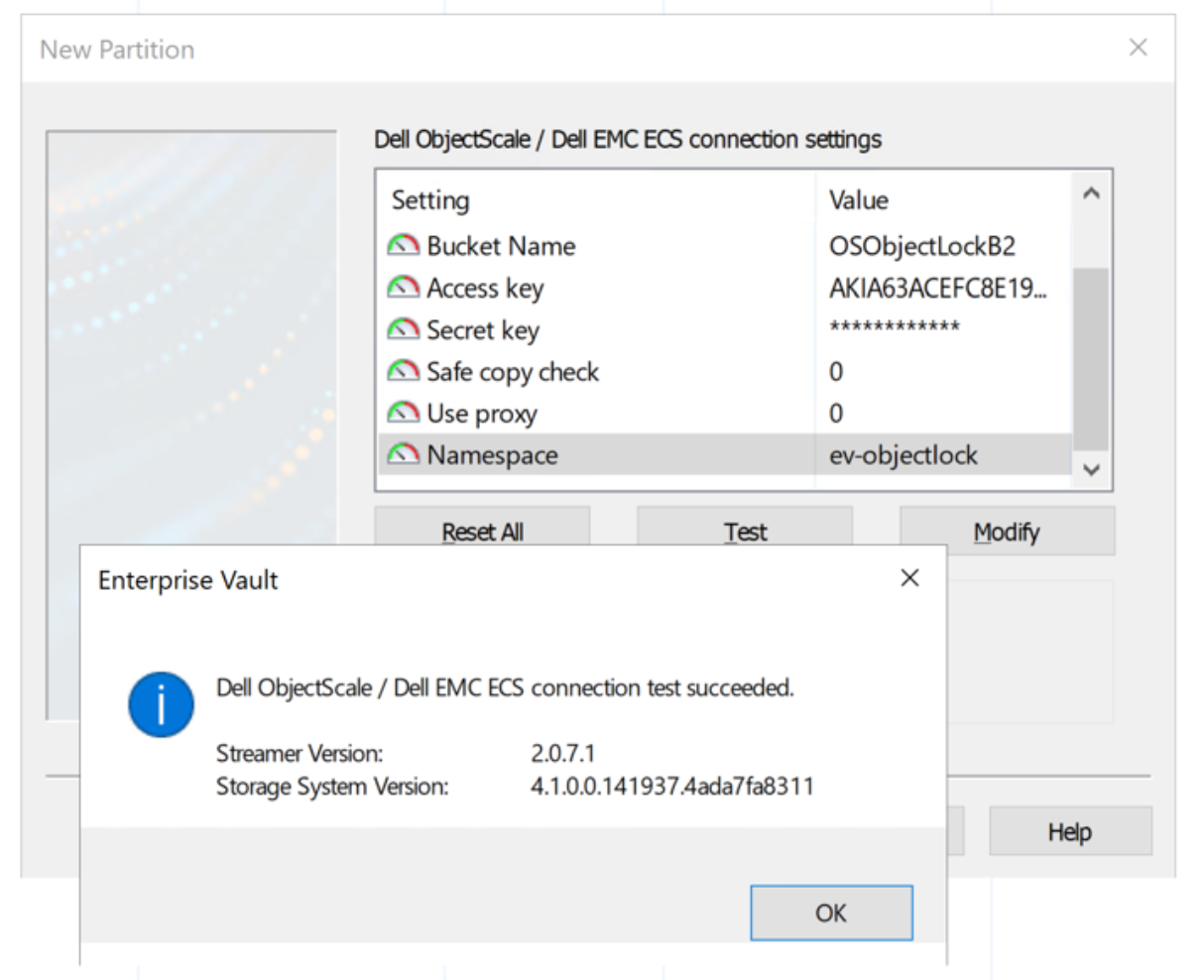The image size is (1204, 980).
Task: Click the gauge icon beside Safe copy check
Action: [403, 370]
